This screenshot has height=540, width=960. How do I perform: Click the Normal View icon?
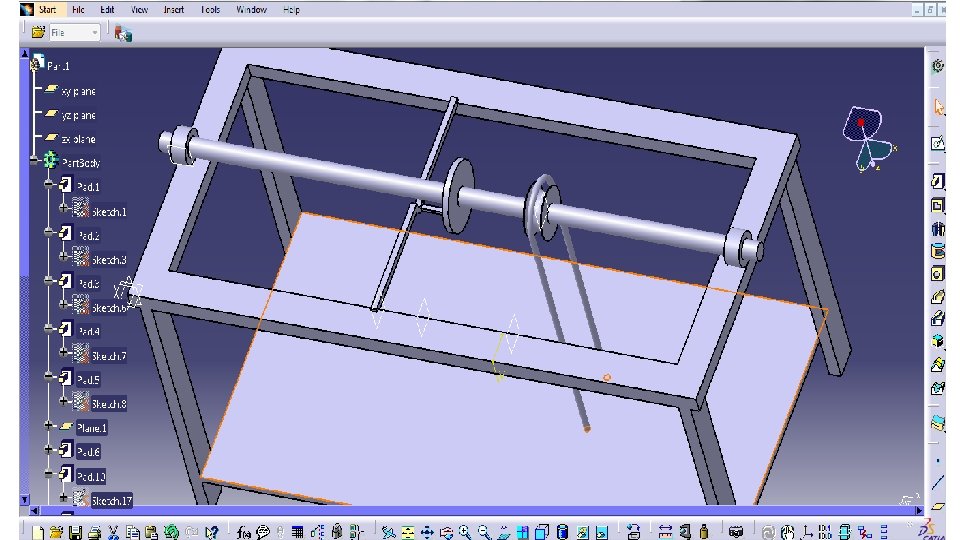click(503, 533)
